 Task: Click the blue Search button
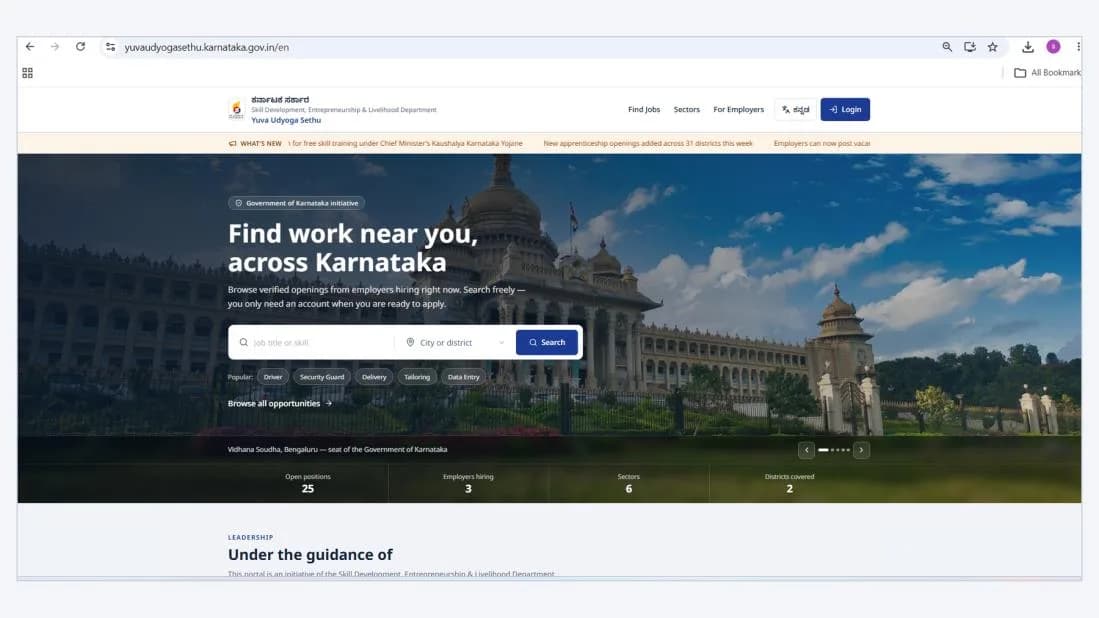(x=547, y=343)
